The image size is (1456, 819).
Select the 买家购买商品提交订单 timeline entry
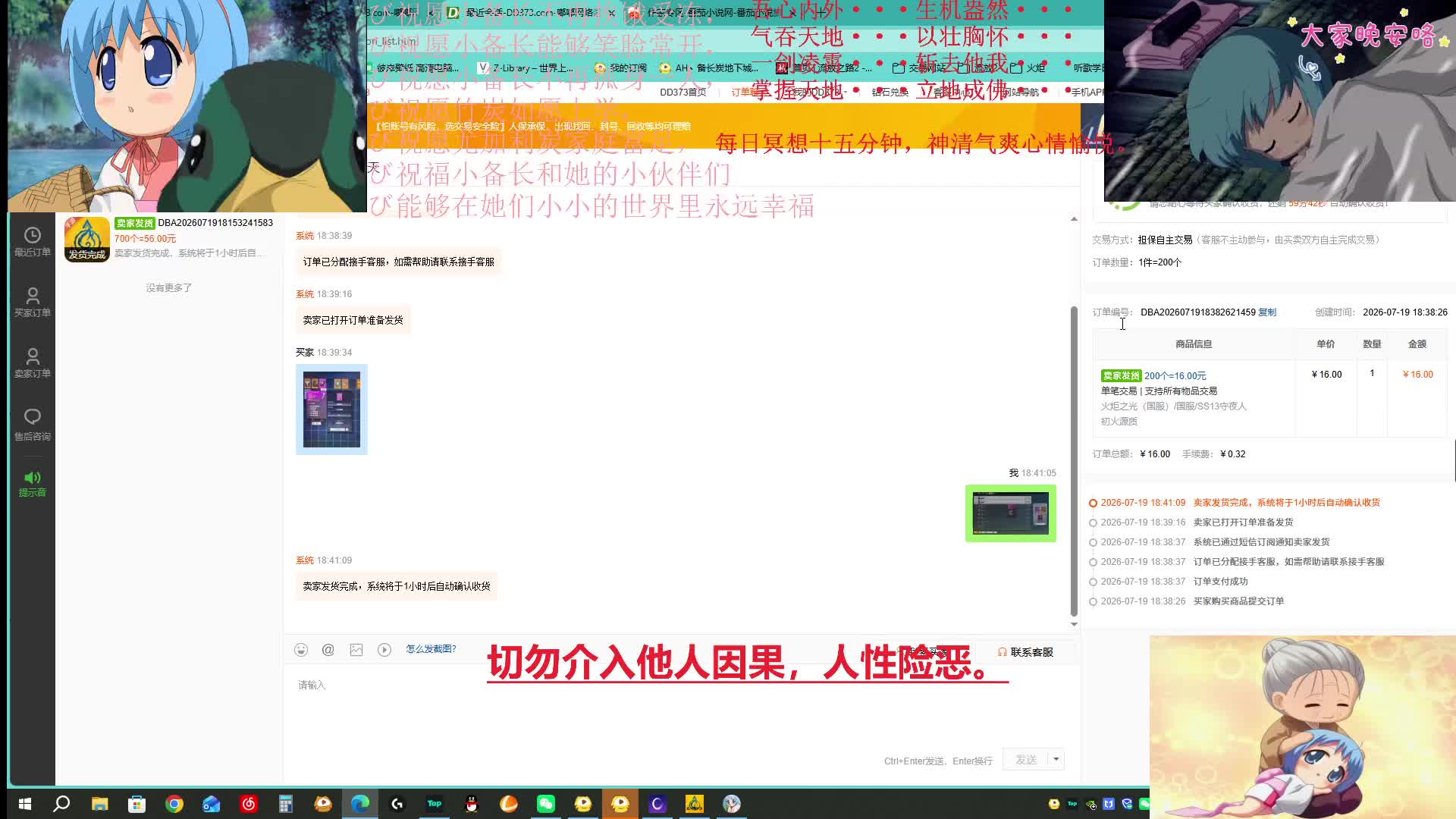1192,601
